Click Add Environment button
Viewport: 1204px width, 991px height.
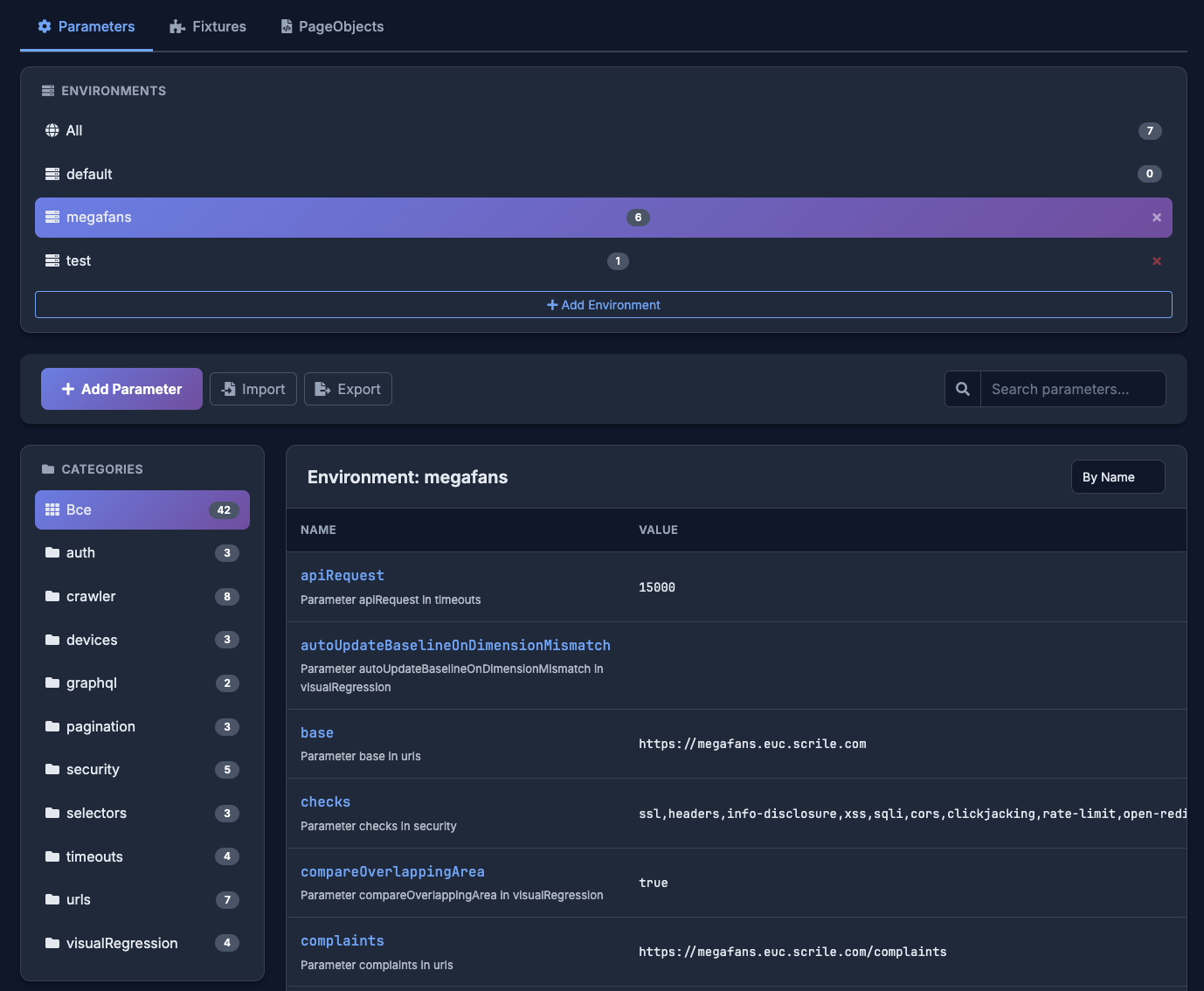[603, 305]
